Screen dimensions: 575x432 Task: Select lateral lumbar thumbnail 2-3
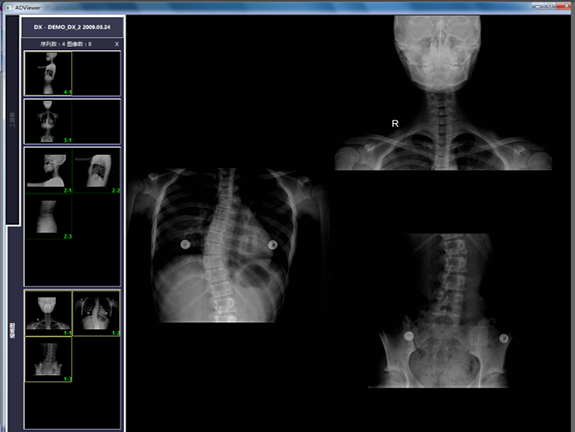[x=48, y=217]
